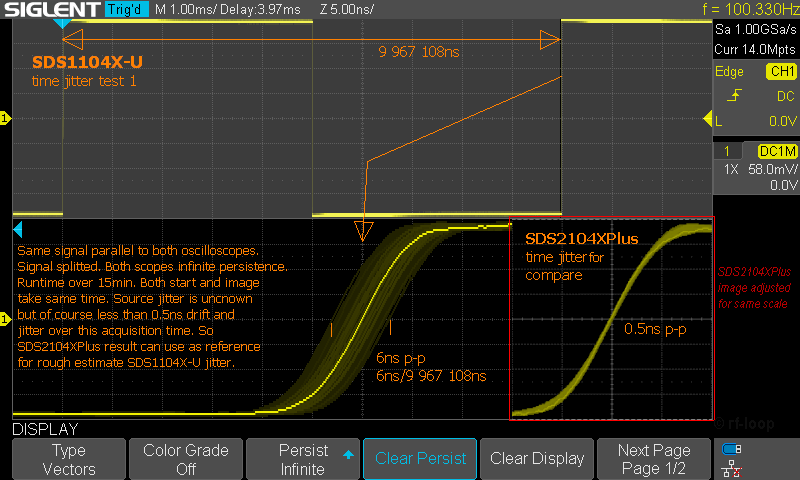Click the M 1.00ms/ timebase readout
Screen dimensions: 800x480
click(186, 9)
